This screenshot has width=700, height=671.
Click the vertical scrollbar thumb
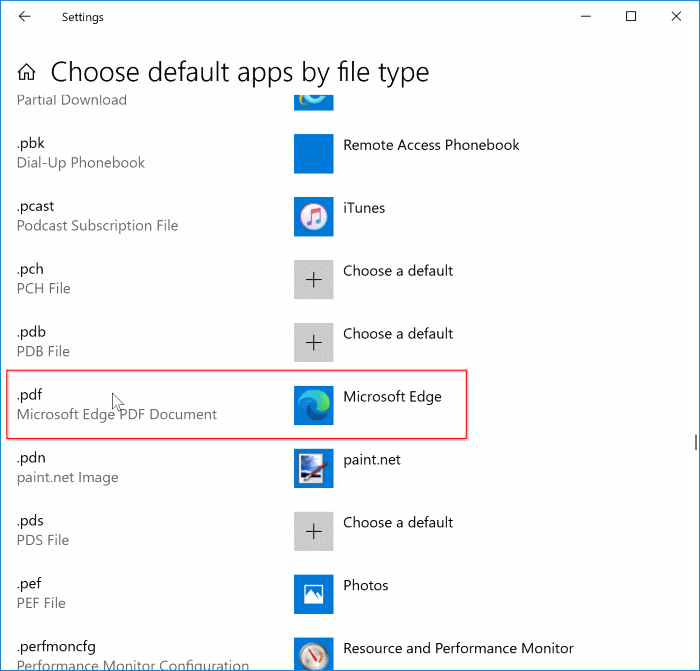(696, 442)
